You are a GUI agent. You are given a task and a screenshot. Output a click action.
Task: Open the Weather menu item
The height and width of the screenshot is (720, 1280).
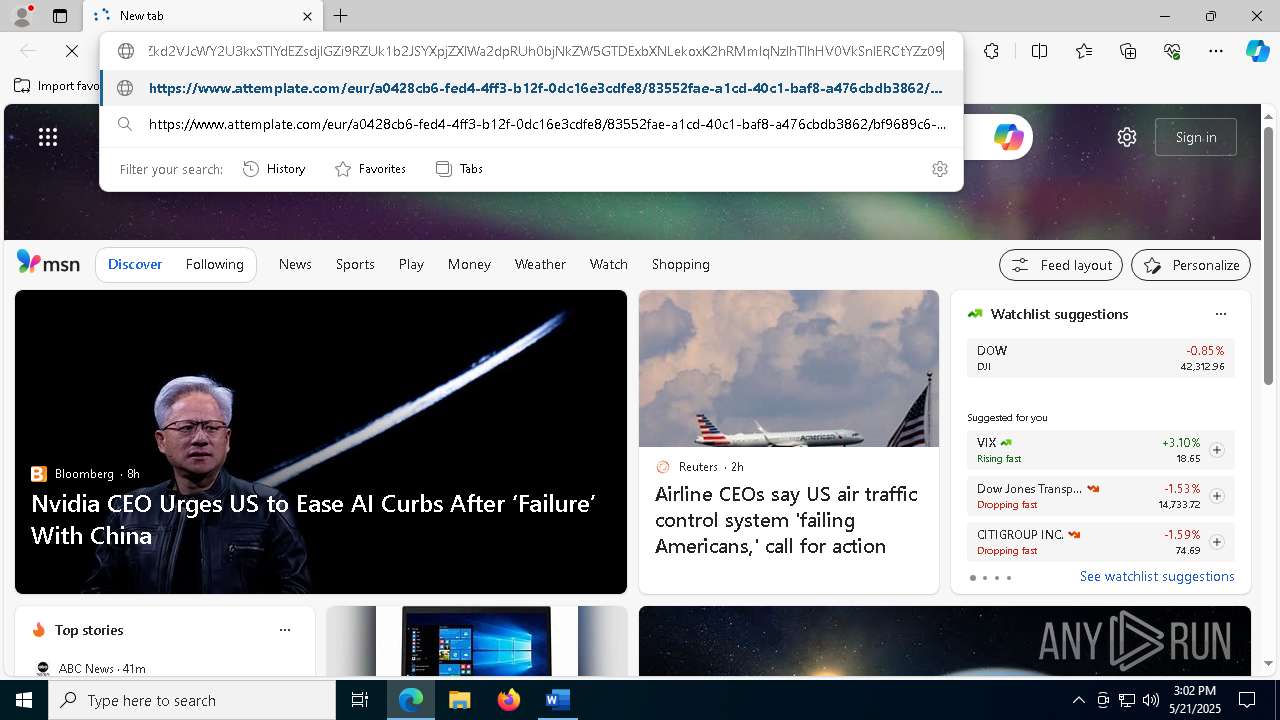click(540, 264)
